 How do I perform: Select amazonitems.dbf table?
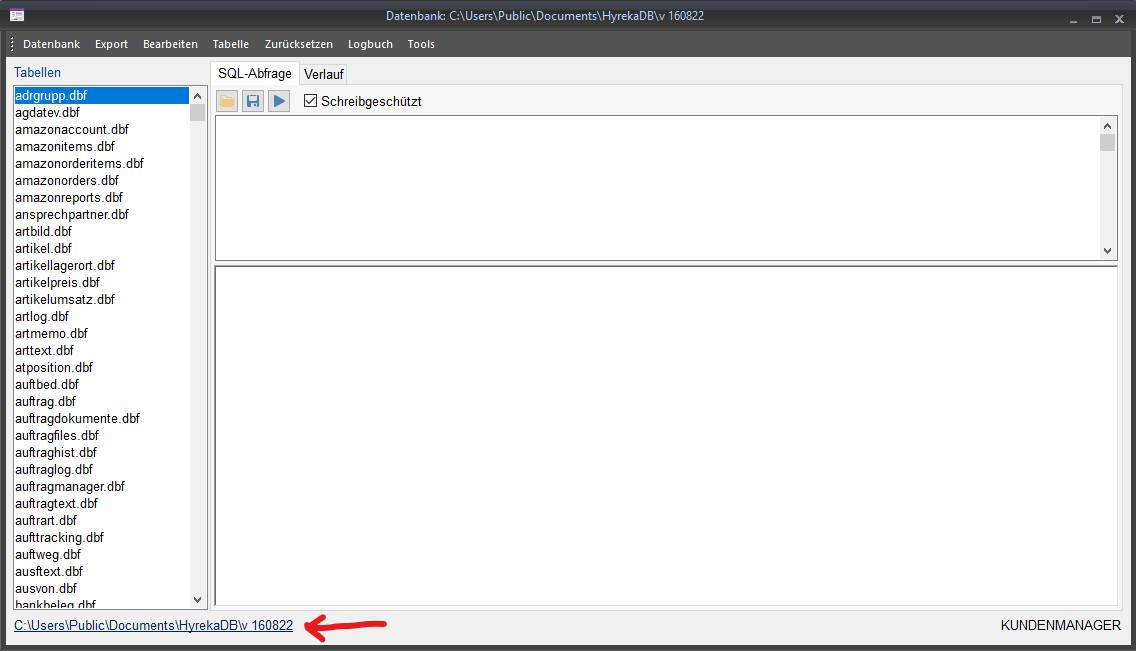pos(101,146)
